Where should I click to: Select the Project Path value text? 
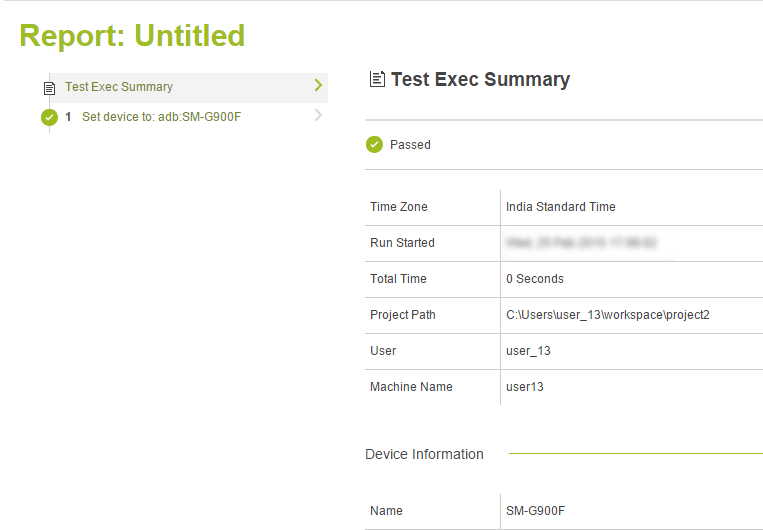tap(607, 315)
